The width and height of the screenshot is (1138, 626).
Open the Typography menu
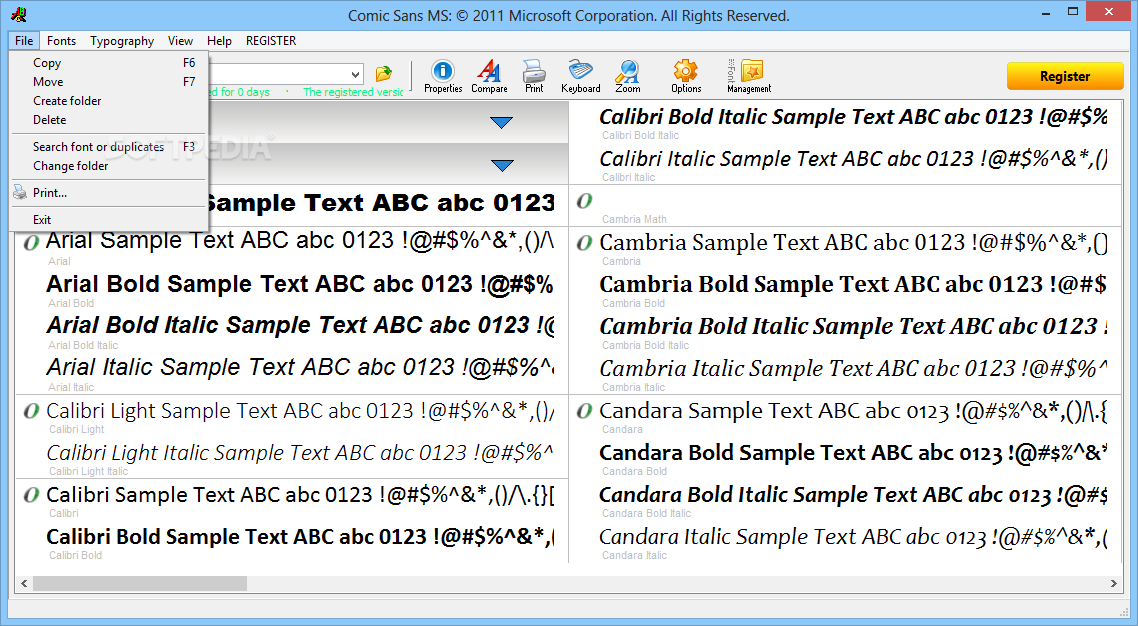click(122, 41)
